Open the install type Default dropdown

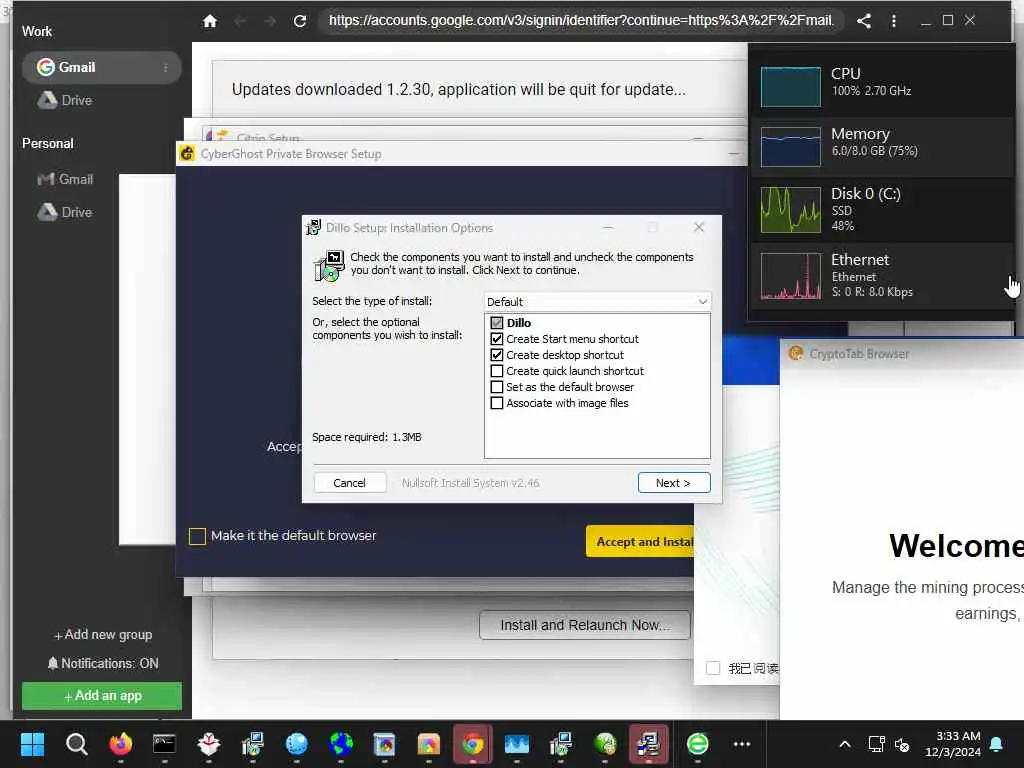coord(597,302)
